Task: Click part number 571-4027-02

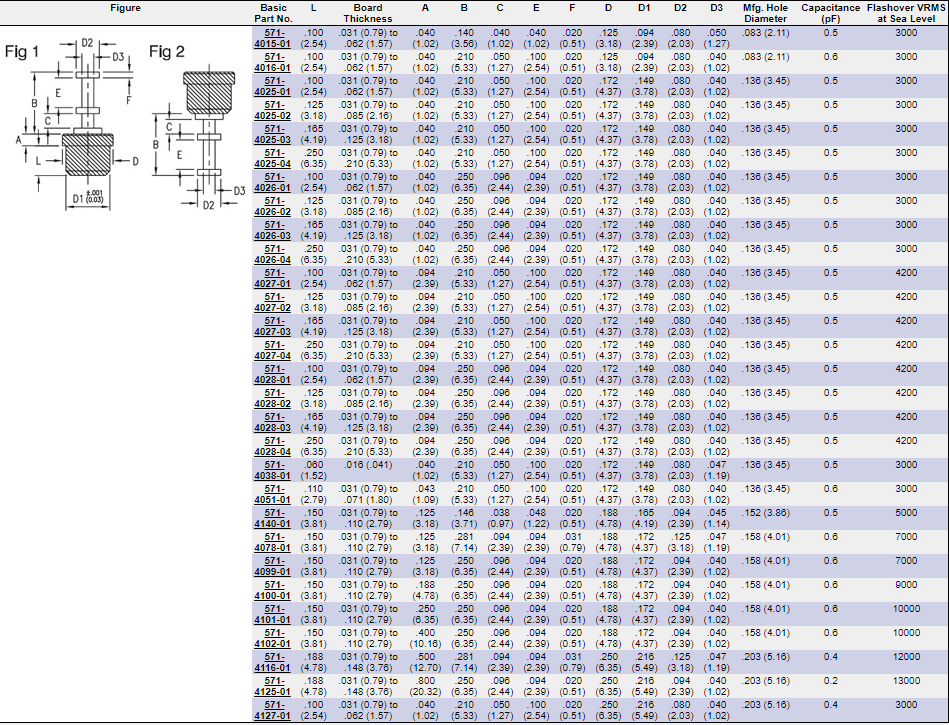Action: (x=270, y=302)
